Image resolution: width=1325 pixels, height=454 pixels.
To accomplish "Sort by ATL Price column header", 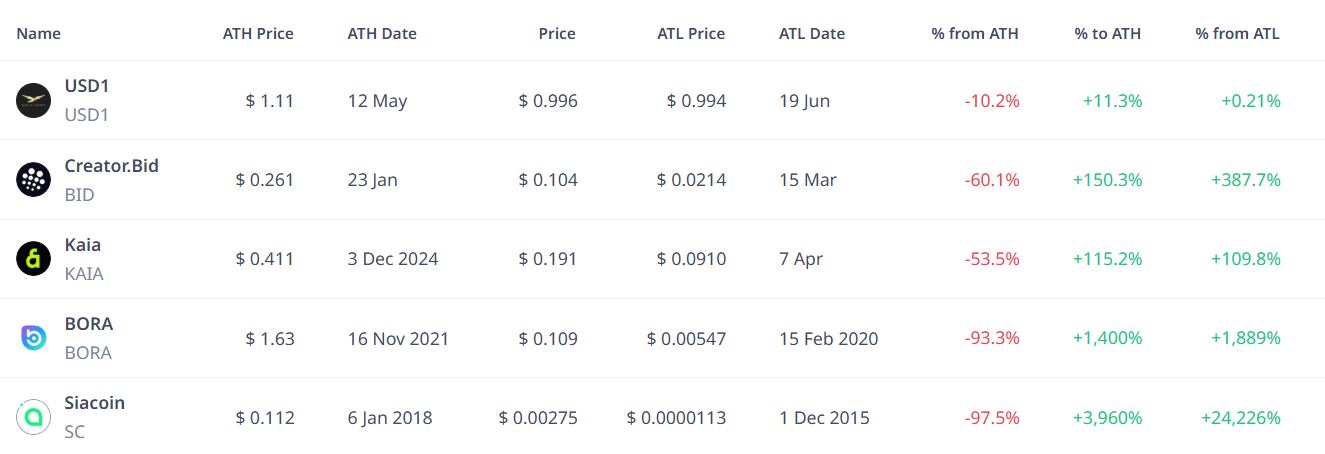I will pyautogui.click(x=691, y=33).
